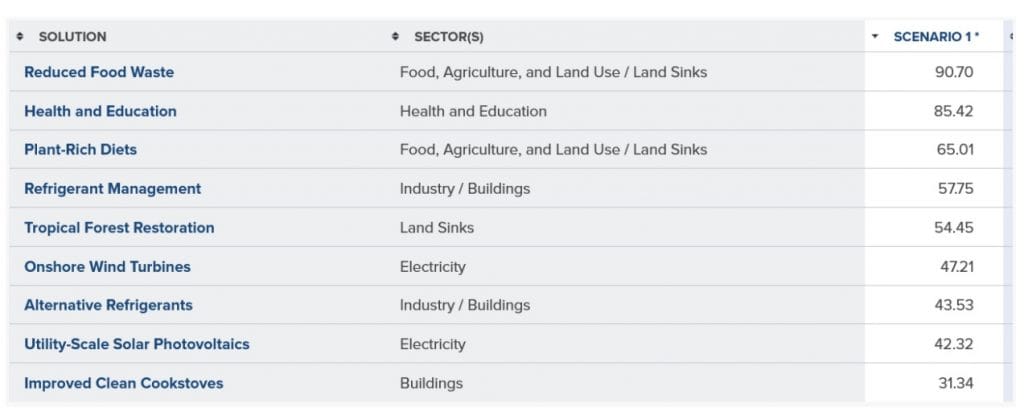The image size is (1024, 416).
Task: Sort table by the Solution sort arrows
Action: pos(20,37)
